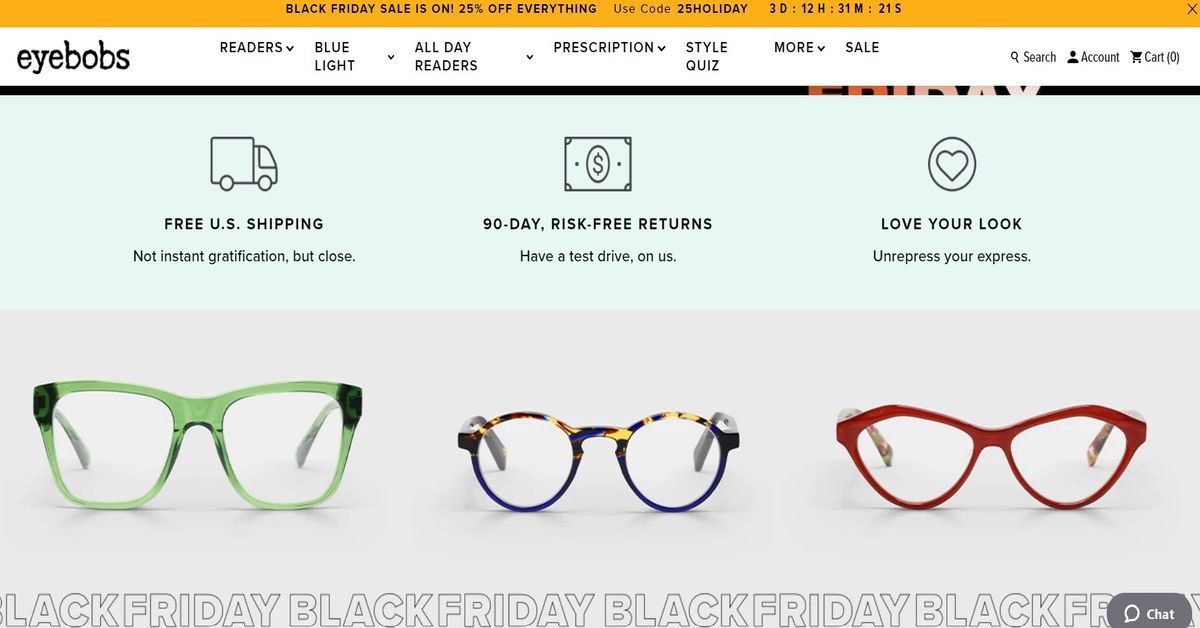This screenshot has width=1200, height=628.
Task: Click the dollar bill returns icon
Action: (x=598, y=164)
